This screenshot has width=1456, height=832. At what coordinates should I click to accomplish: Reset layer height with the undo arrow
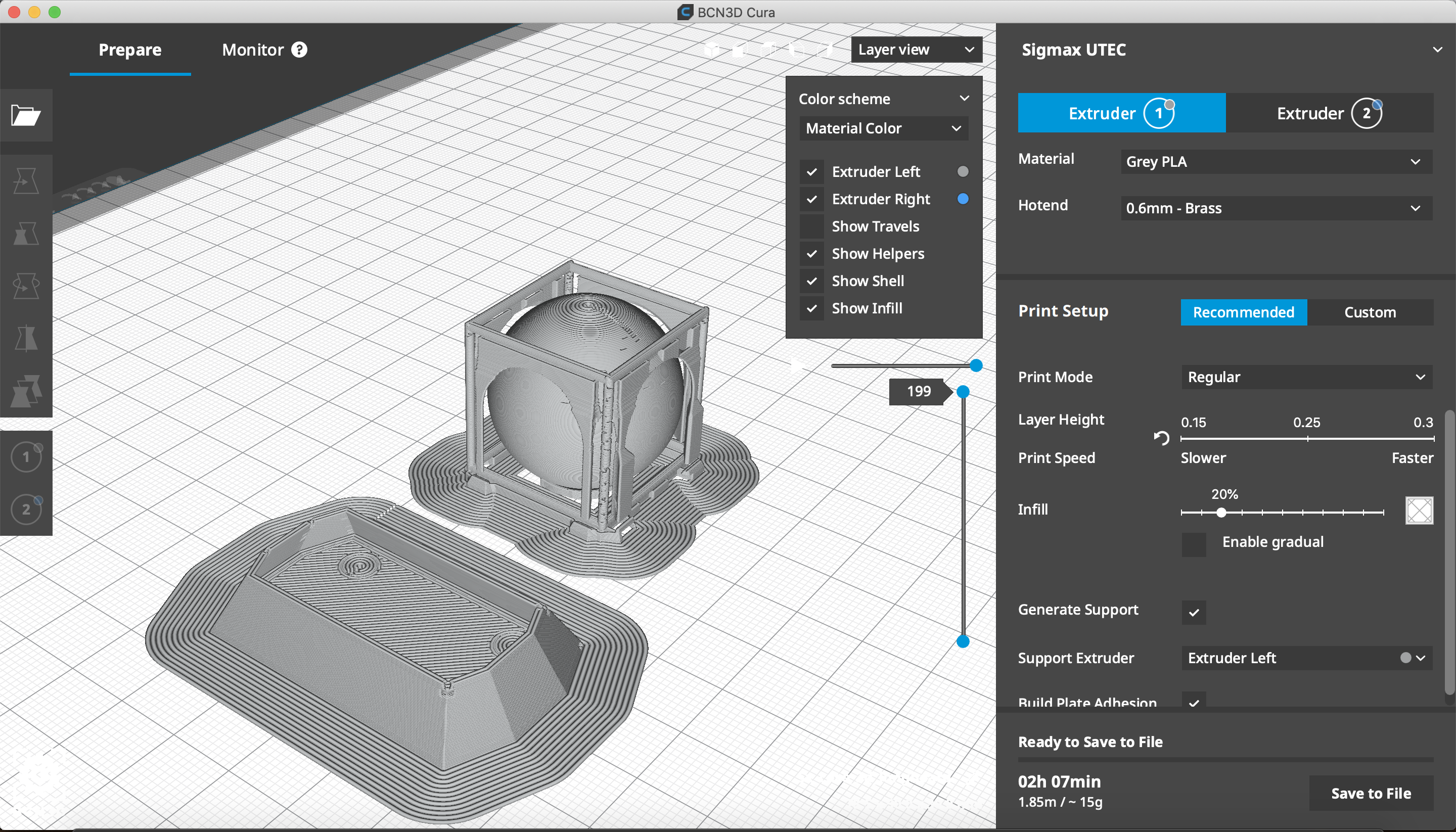(x=1161, y=438)
